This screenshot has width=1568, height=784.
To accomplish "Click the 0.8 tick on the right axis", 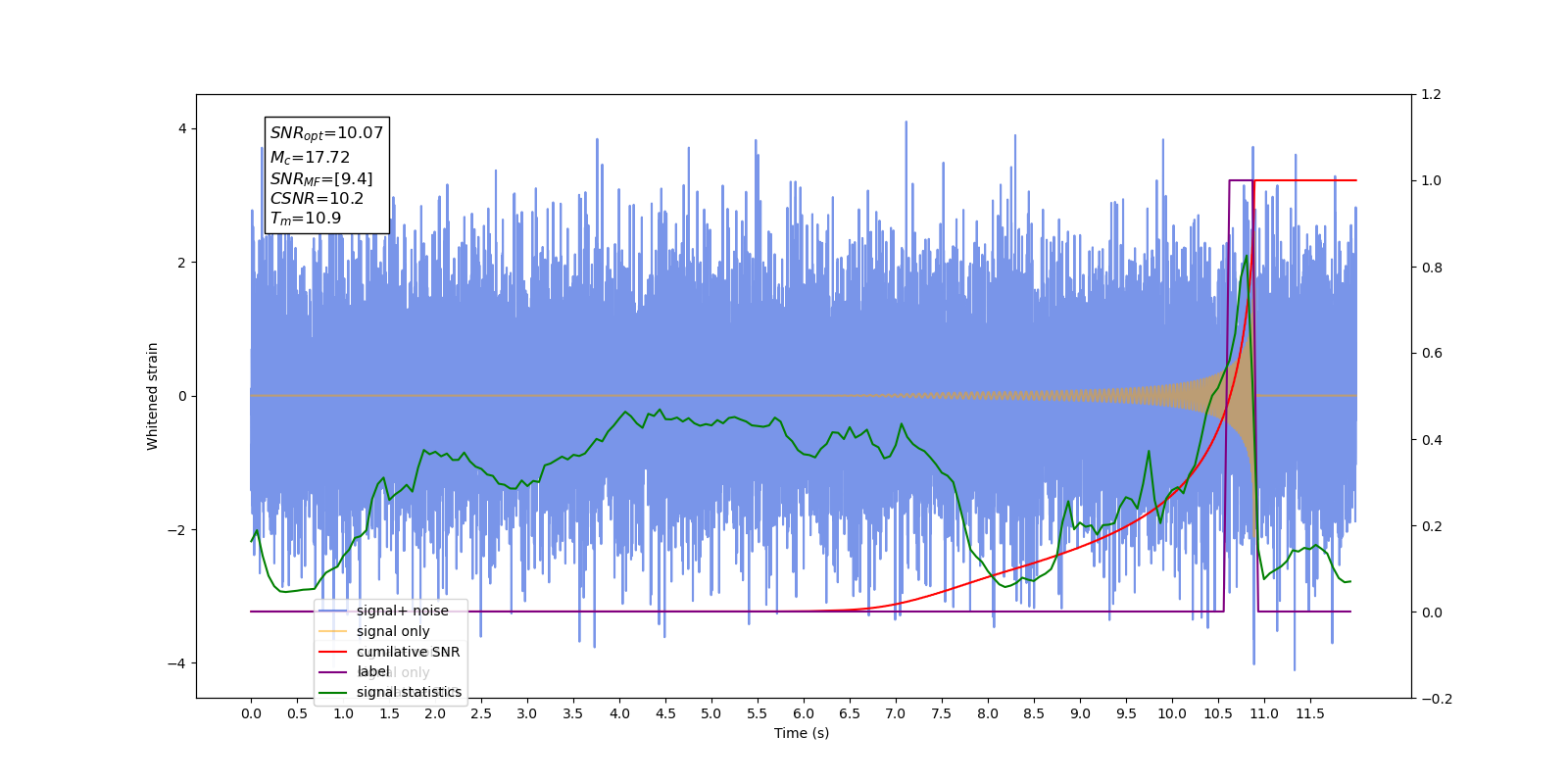I will [1431, 268].
